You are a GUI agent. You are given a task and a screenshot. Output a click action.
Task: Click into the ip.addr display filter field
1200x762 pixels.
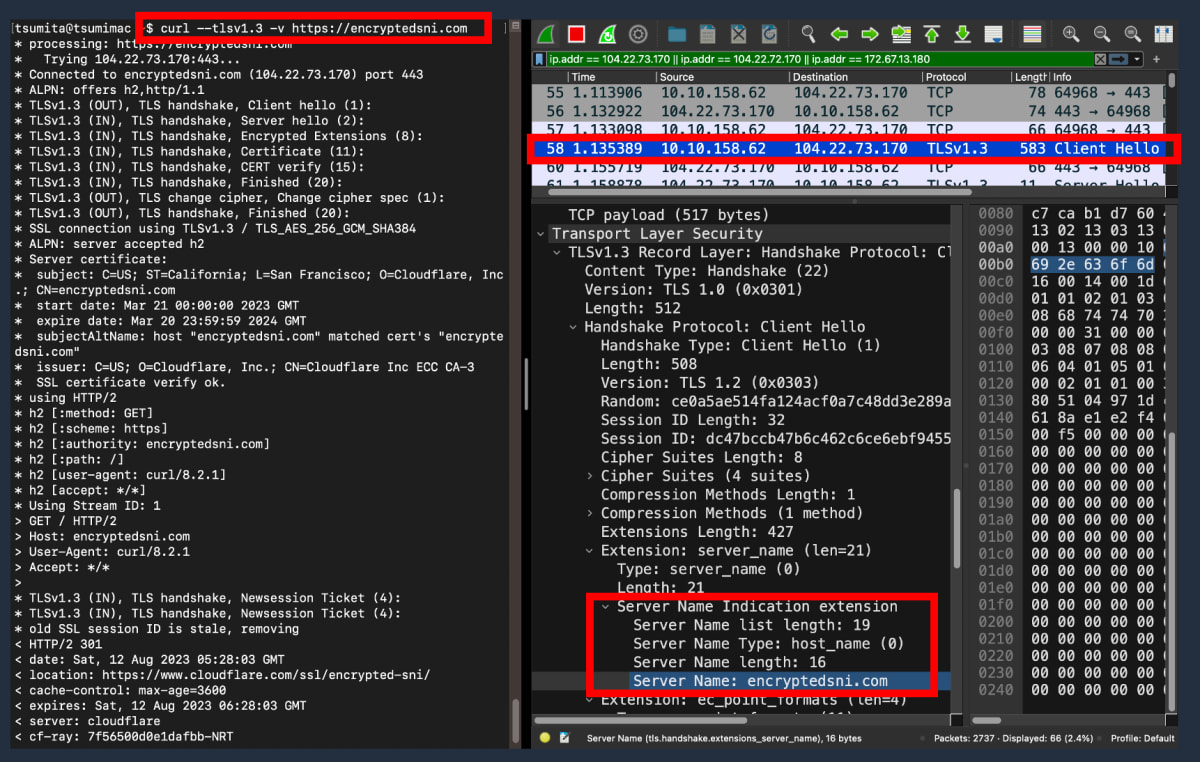pyautogui.click(x=818, y=59)
